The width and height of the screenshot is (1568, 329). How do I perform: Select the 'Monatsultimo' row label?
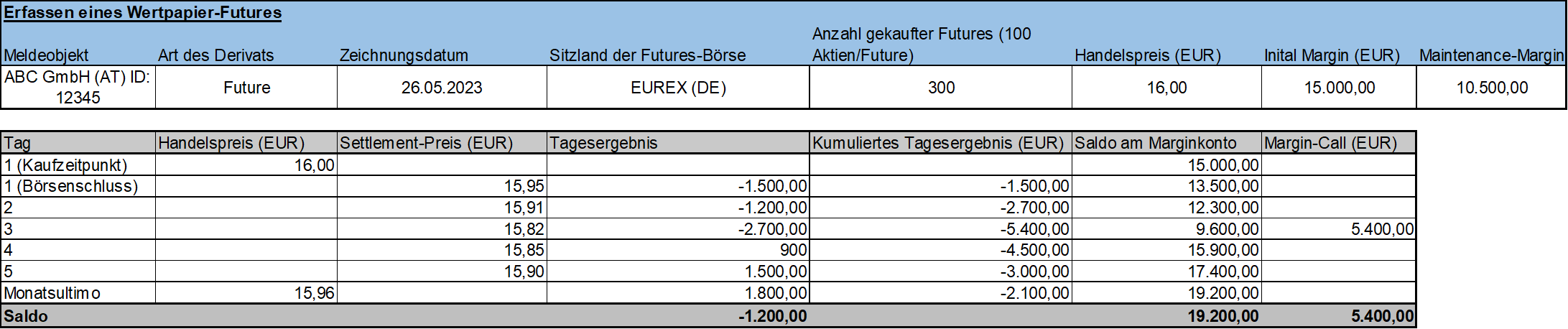point(52,293)
